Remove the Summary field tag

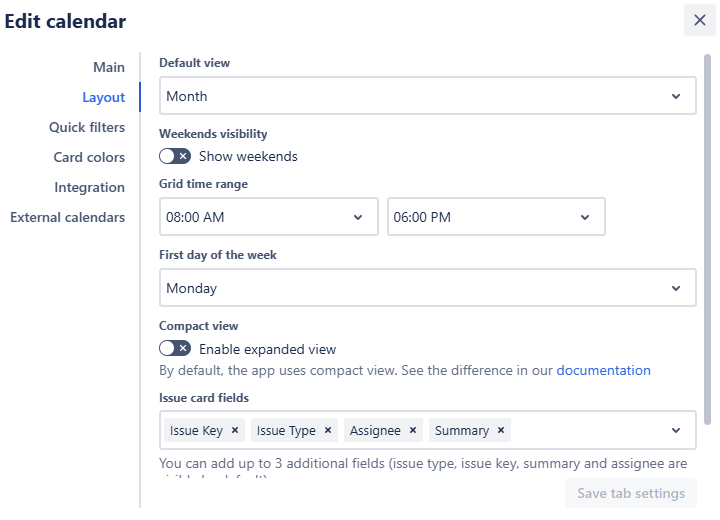(501, 431)
